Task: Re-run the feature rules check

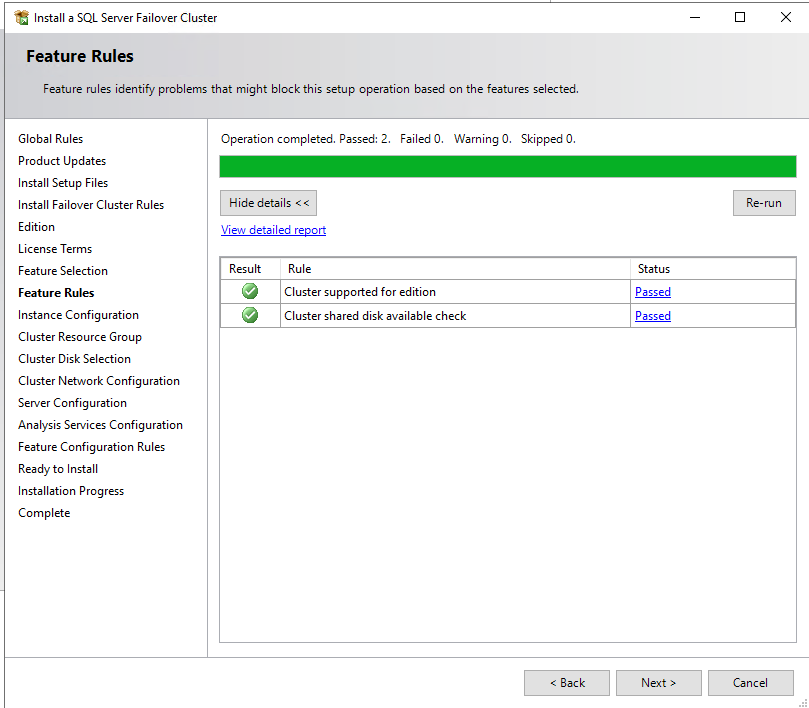Action: tap(764, 203)
